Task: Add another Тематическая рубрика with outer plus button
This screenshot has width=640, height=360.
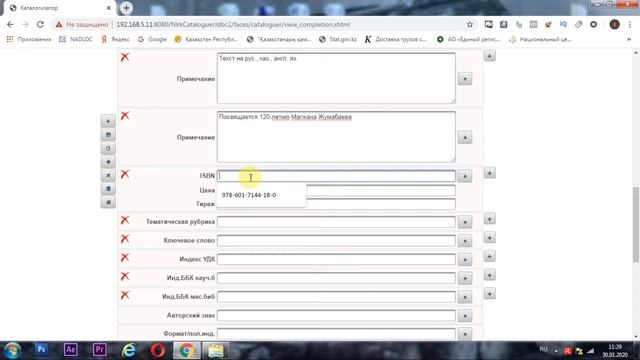Action: click(x=490, y=219)
